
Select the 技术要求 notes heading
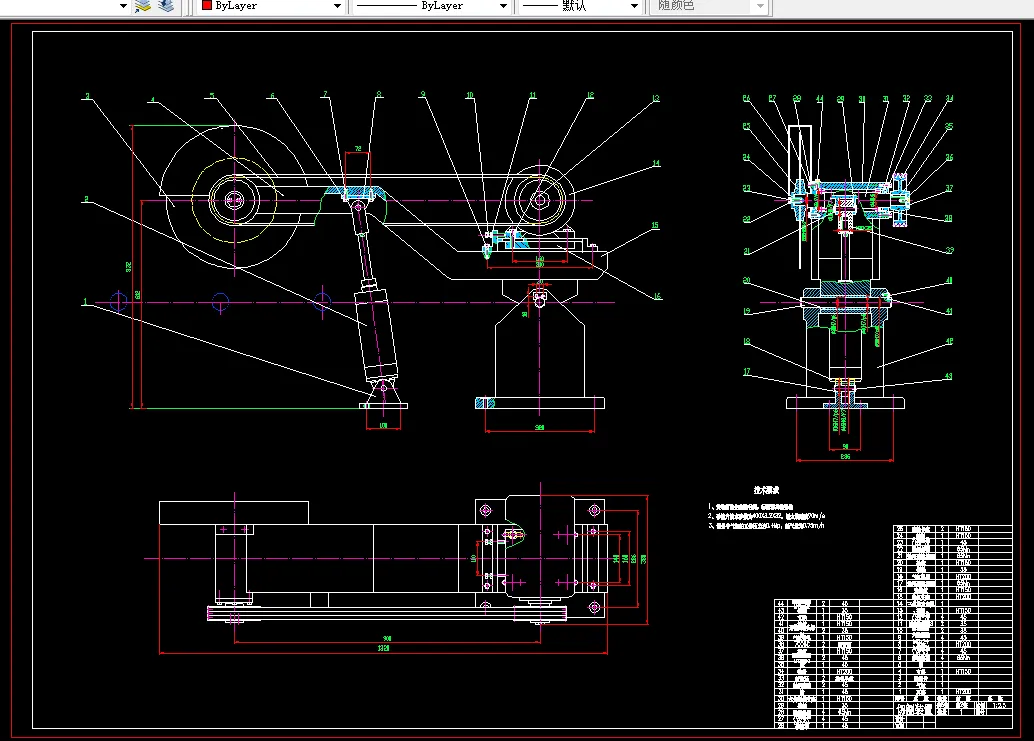point(767,490)
